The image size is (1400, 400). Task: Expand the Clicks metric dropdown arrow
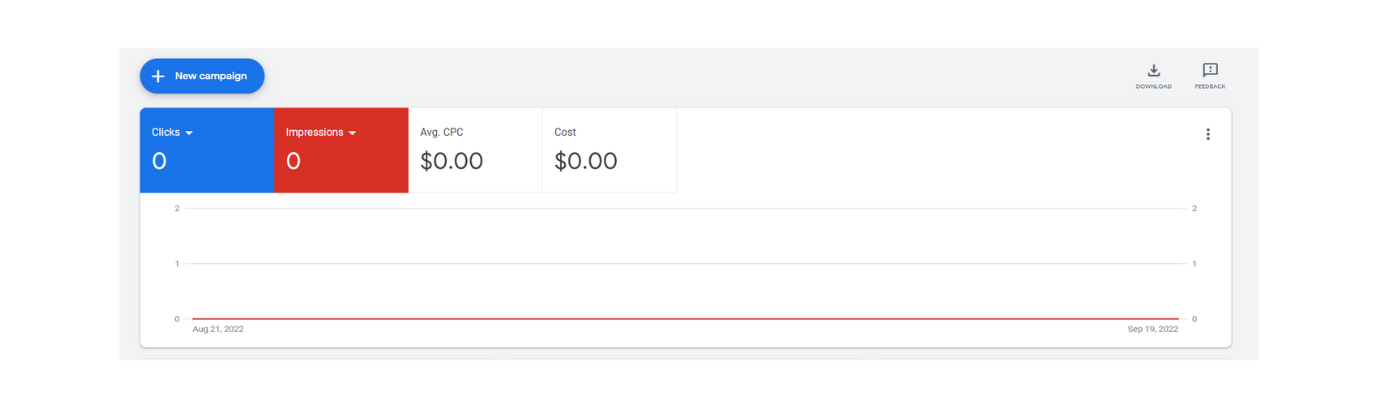[x=188, y=133]
